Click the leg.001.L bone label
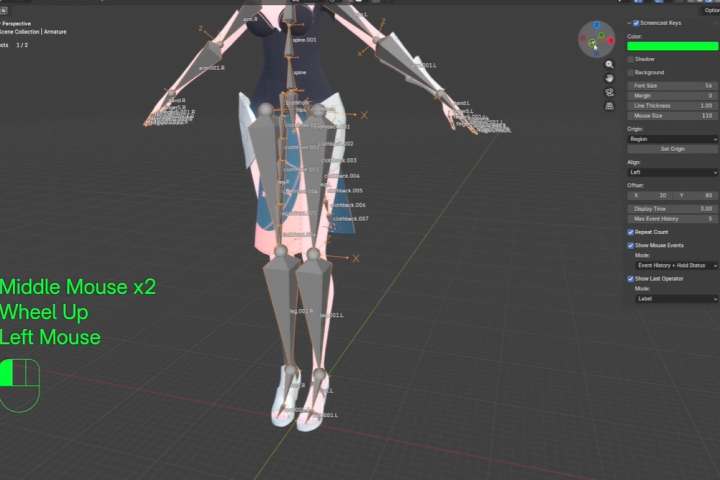 [x=332, y=316]
